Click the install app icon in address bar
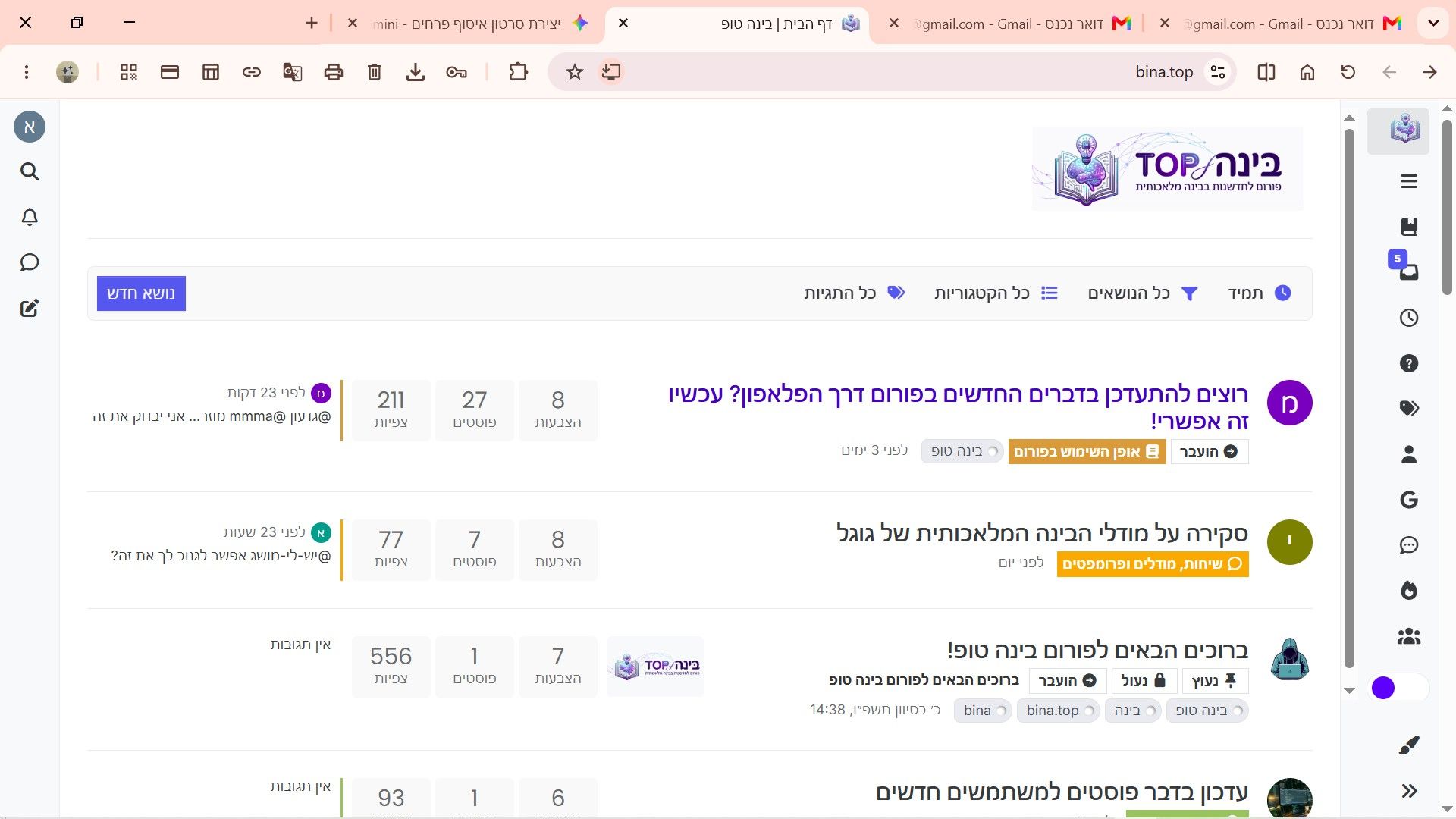Image resolution: width=1456 pixels, height=819 pixels. pos(610,72)
